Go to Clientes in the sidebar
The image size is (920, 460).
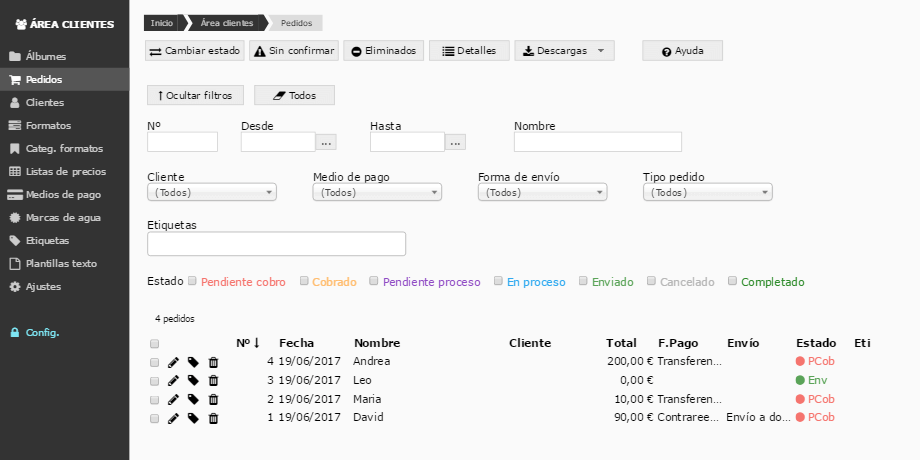point(45,102)
